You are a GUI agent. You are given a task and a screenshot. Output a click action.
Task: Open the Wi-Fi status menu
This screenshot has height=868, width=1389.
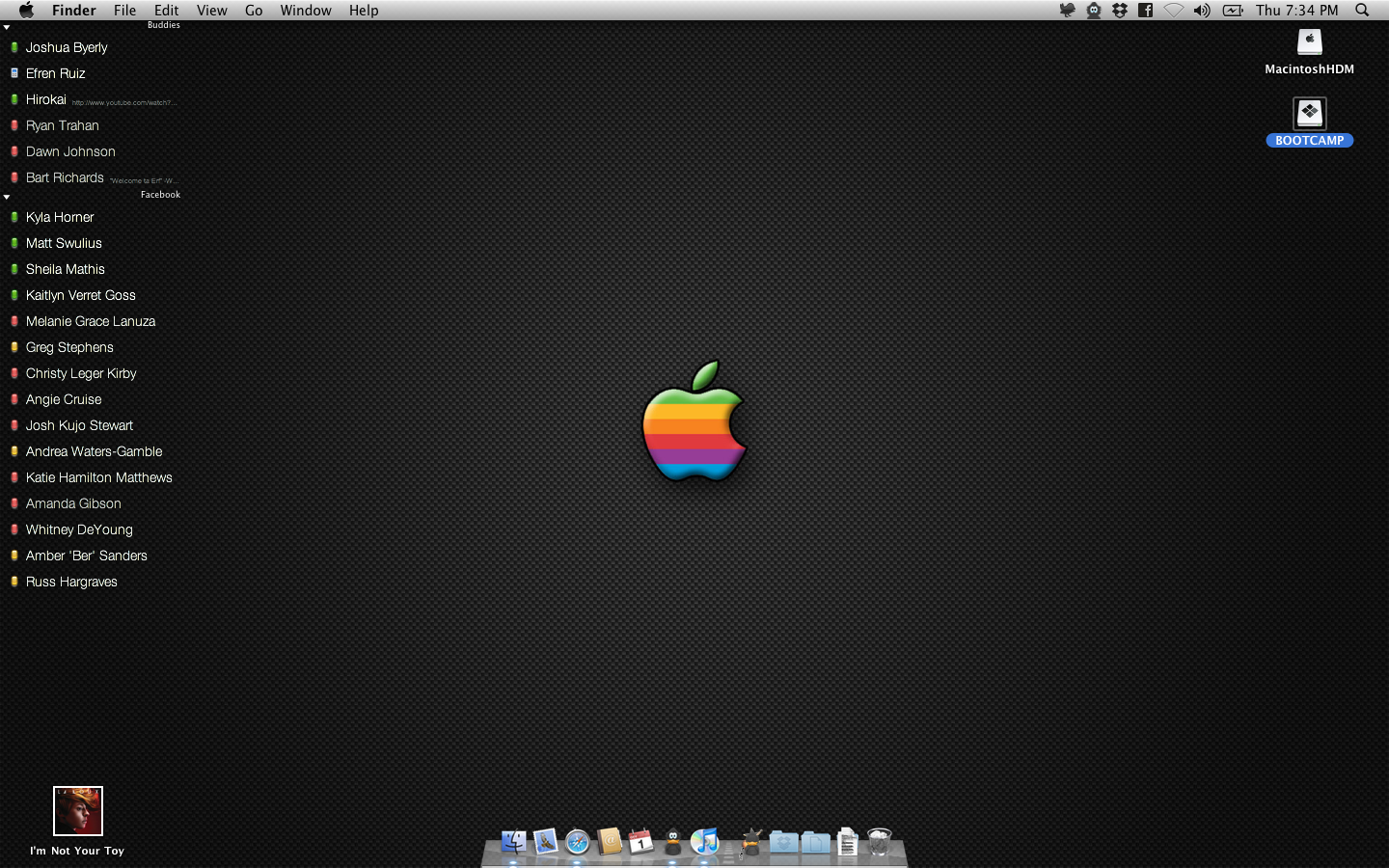tap(1173, 11)
